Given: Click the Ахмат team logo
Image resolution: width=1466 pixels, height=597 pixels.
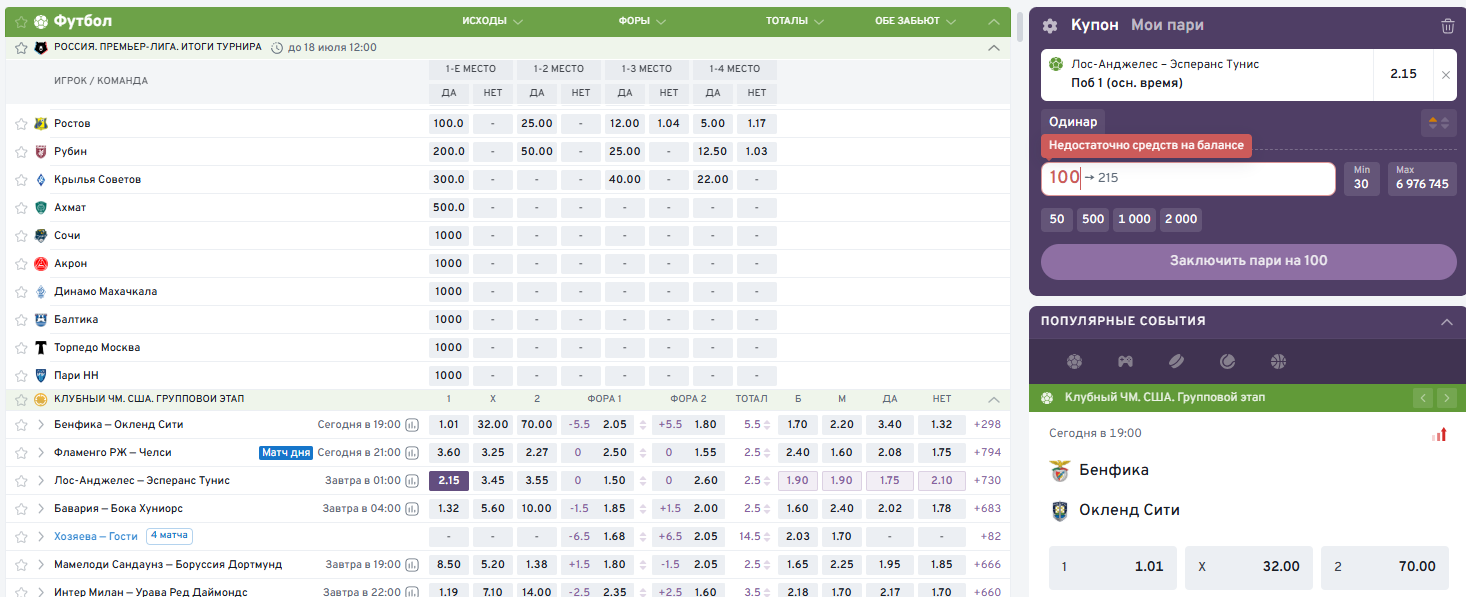Looking at the screenshot, I should point(41,208).
